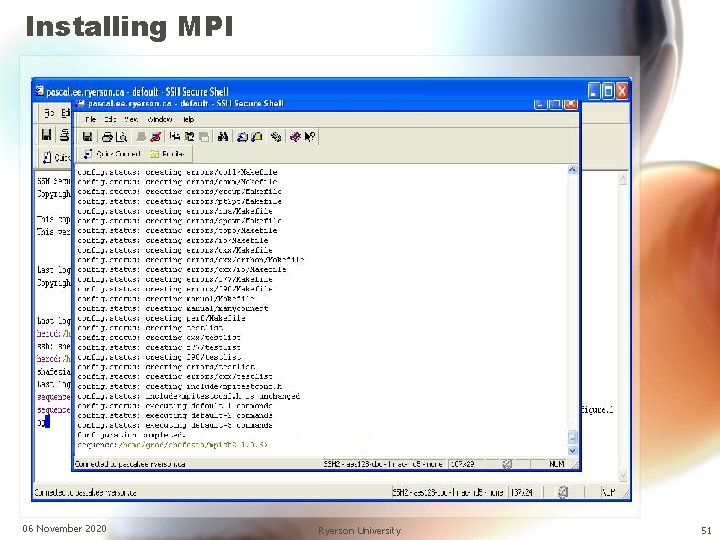The height and width of the screenshot is (540, 720).
Task: Click the scroll thumb in the front terminal scrollbar
Action: (572, 437)
